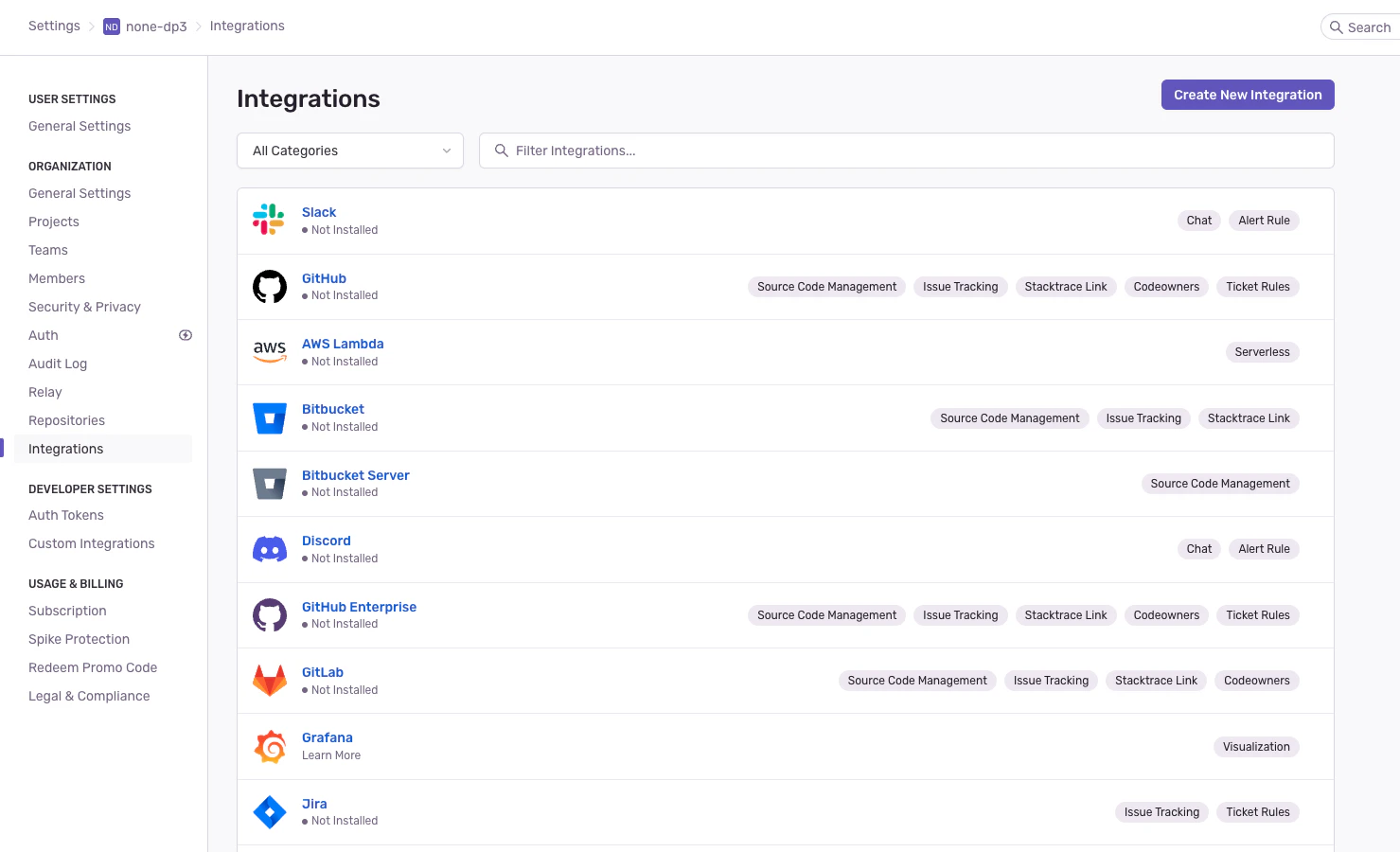Image resolution: width=1400 pixels, height=852 pixels.
Task: Open the AWS Lambda integration link
Action: (343, 344)
